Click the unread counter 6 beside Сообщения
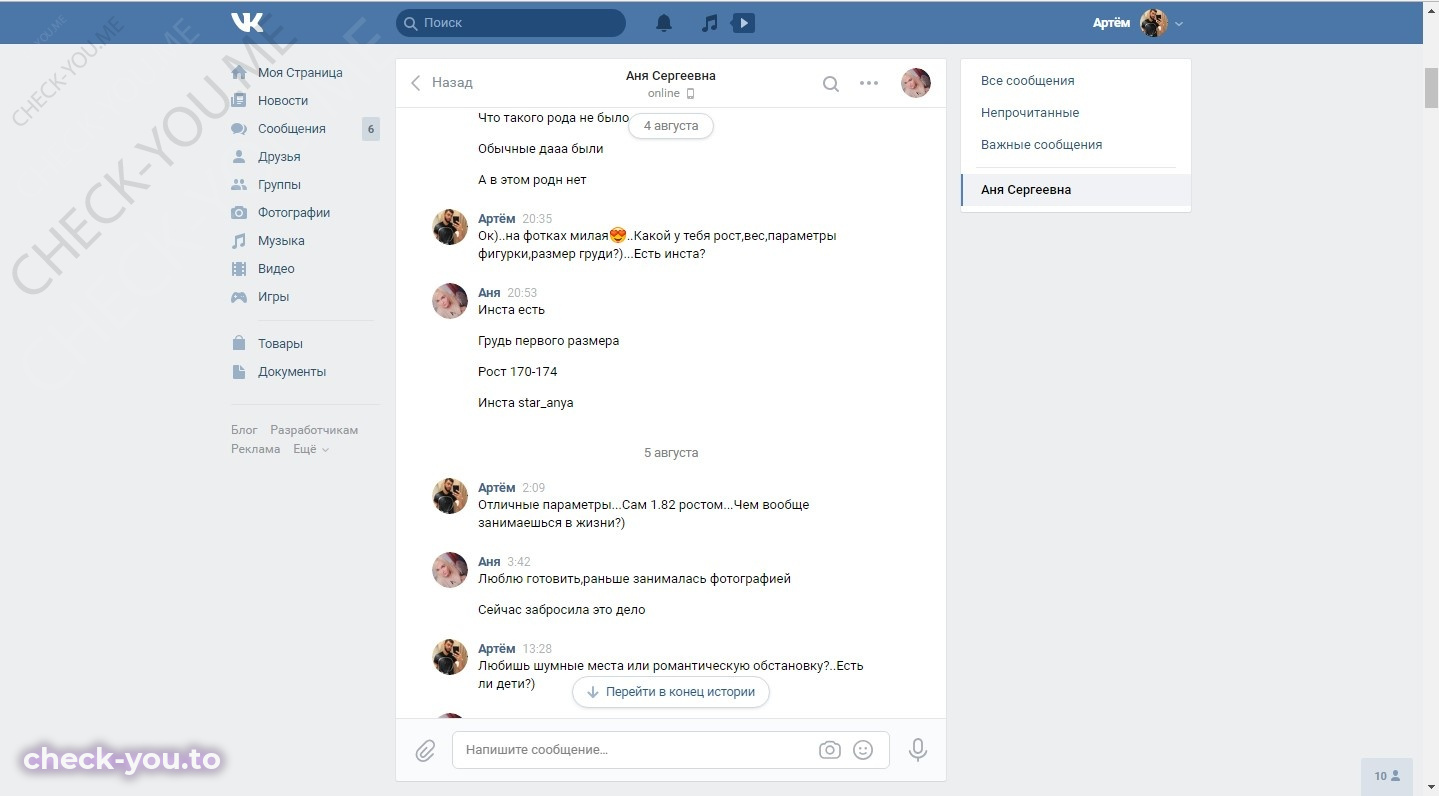Viewport: 1439px width, 796px height. (x=371, y=129)
